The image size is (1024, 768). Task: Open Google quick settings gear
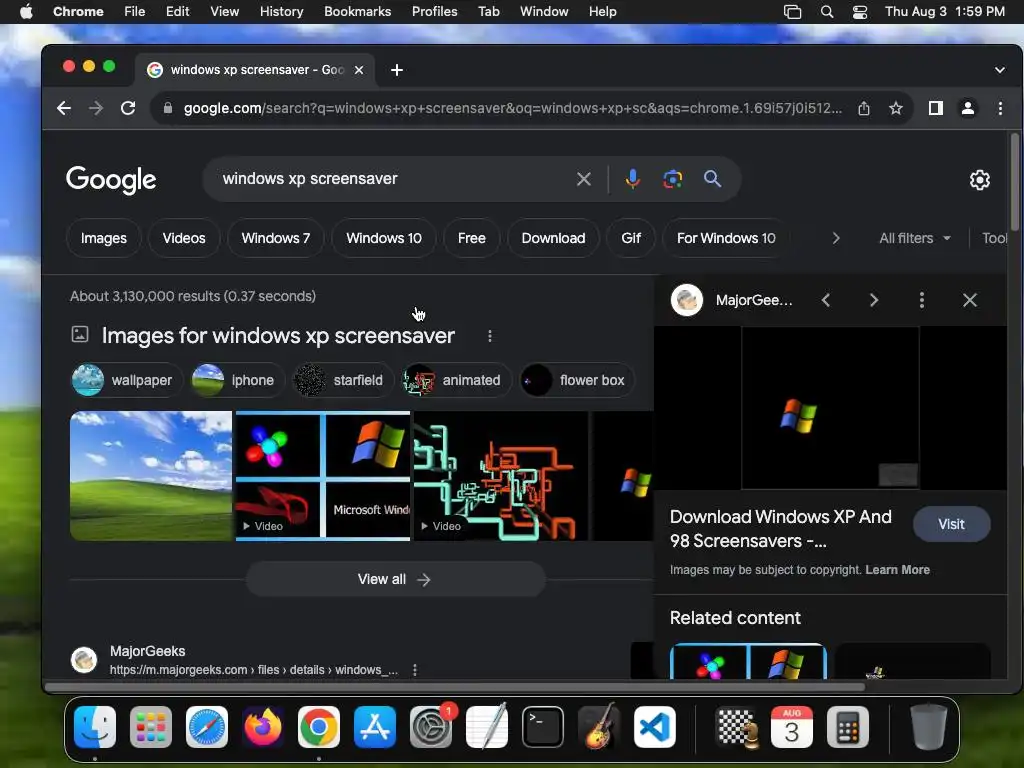coord(980,180)
